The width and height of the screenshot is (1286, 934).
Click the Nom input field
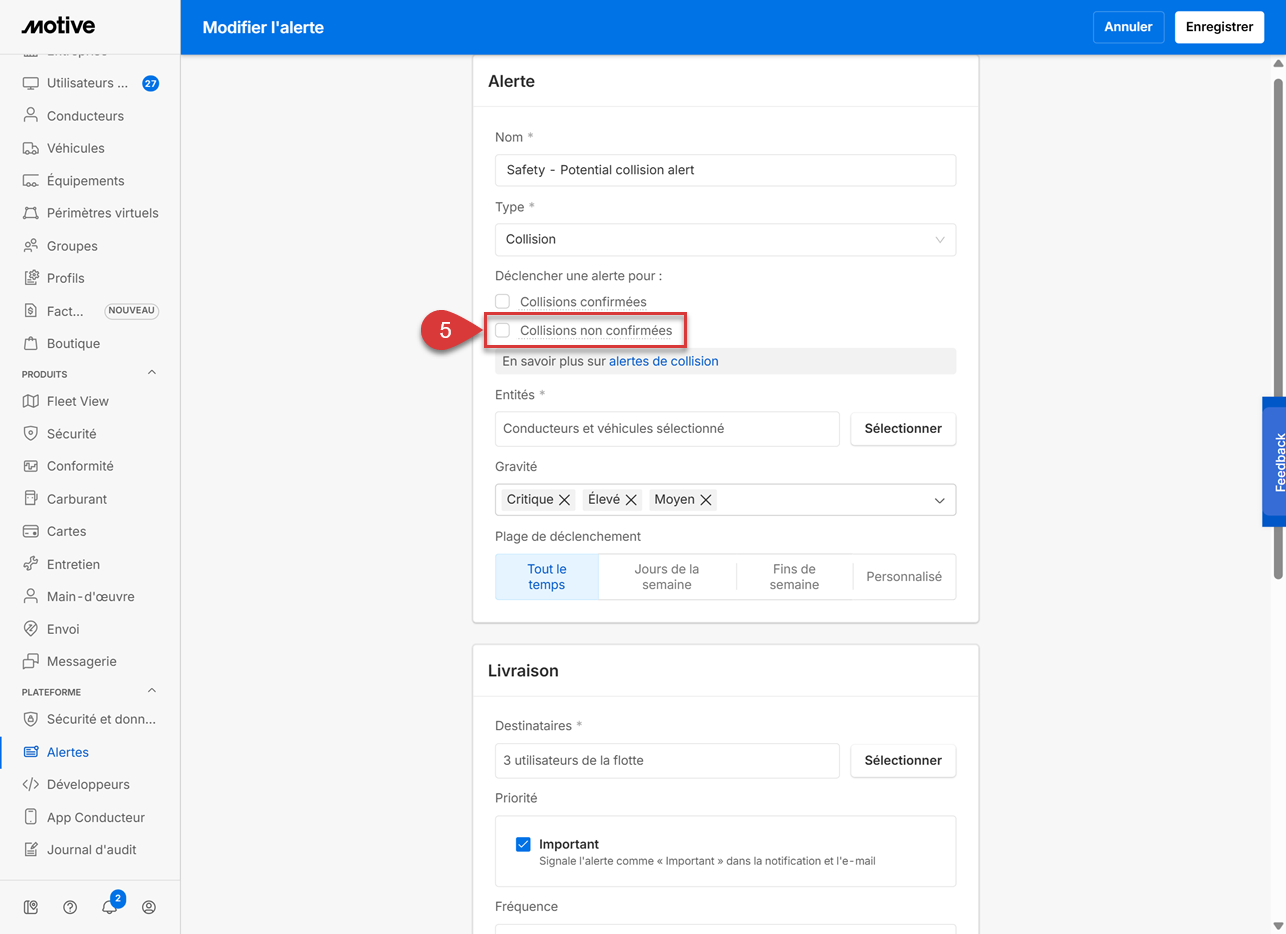[x=725, y=170]
